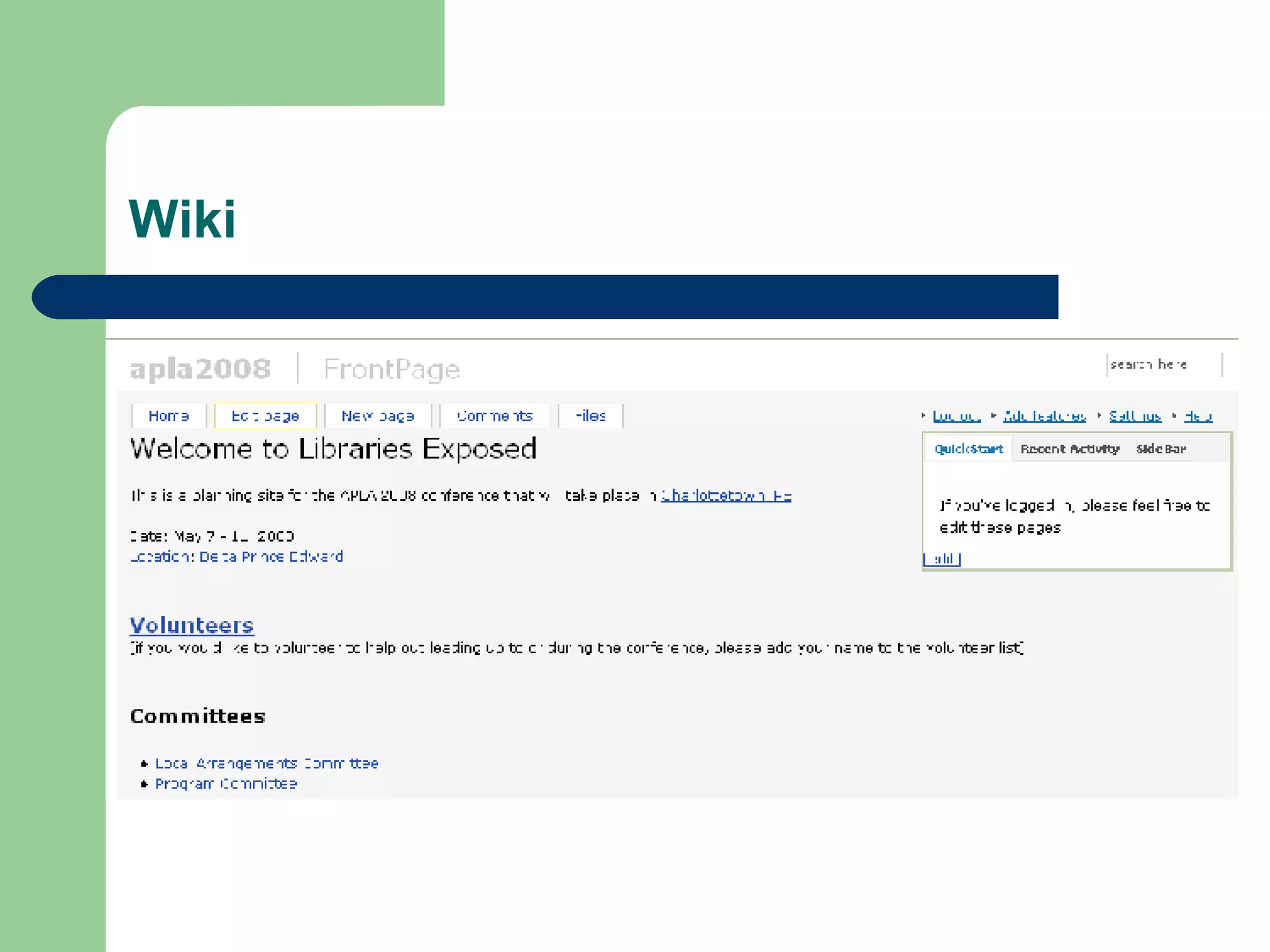Open the Files tab
The width and height of the screenshot is (1270, 952).
590,416
